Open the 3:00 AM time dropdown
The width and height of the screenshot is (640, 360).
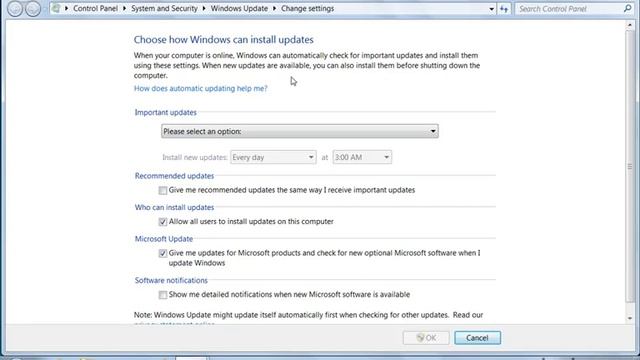(362, 157)
